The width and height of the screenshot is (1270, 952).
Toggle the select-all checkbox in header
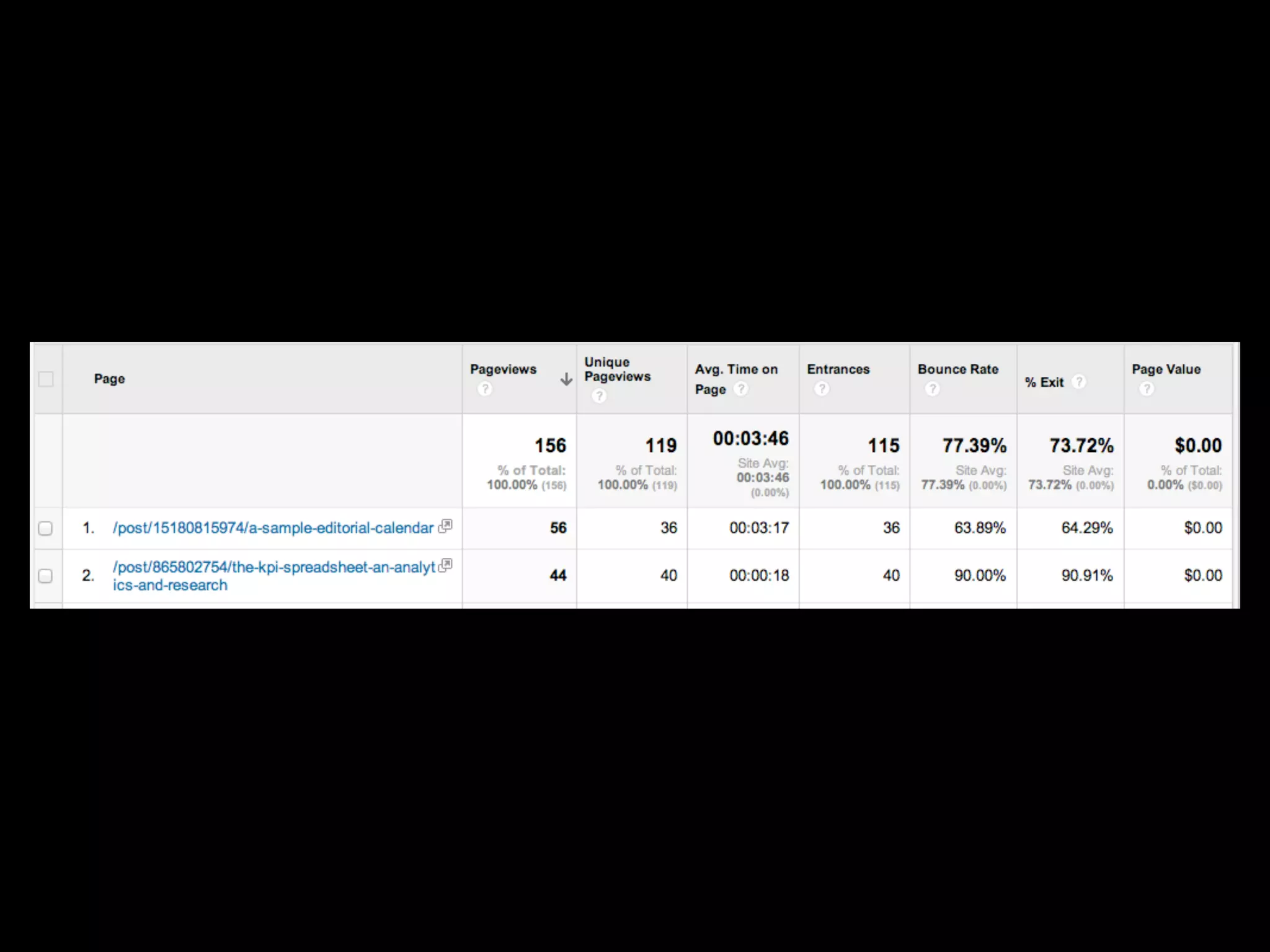click(46, 379)
